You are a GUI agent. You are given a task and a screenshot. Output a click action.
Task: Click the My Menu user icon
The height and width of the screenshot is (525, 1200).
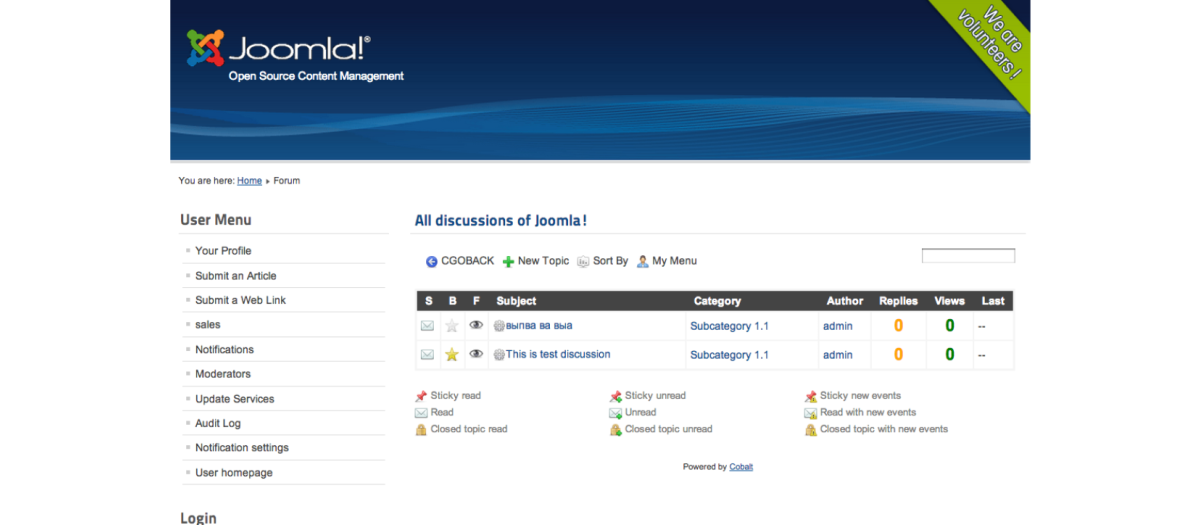click(643, 262)
